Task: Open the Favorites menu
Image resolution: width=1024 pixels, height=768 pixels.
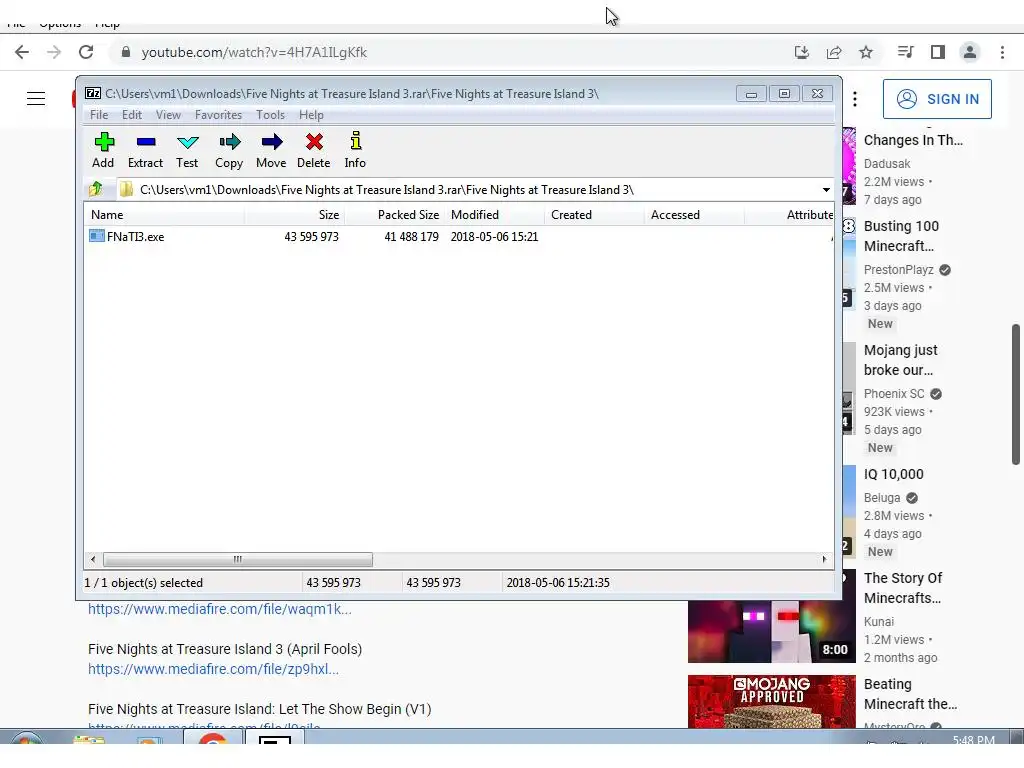Action: 218,115
